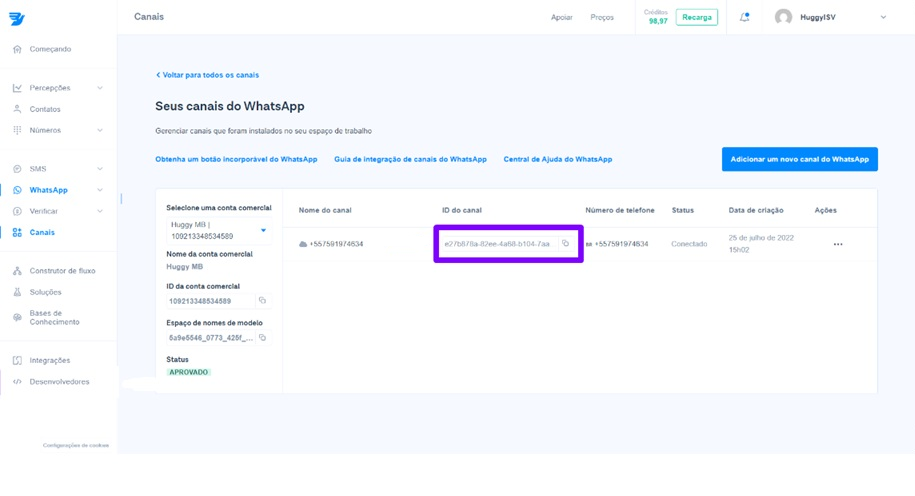Click the Construtor de fluxo icon
Viewport: 915px width, 496px height.
(17, 271)
